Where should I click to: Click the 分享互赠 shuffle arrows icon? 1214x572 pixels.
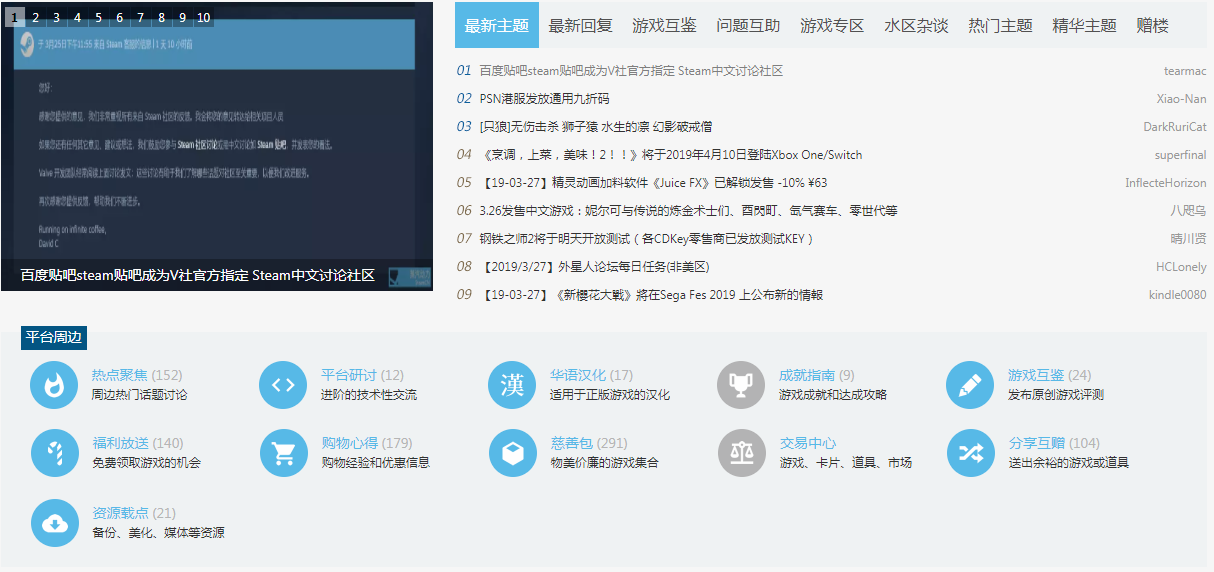[x=970, y=453]
